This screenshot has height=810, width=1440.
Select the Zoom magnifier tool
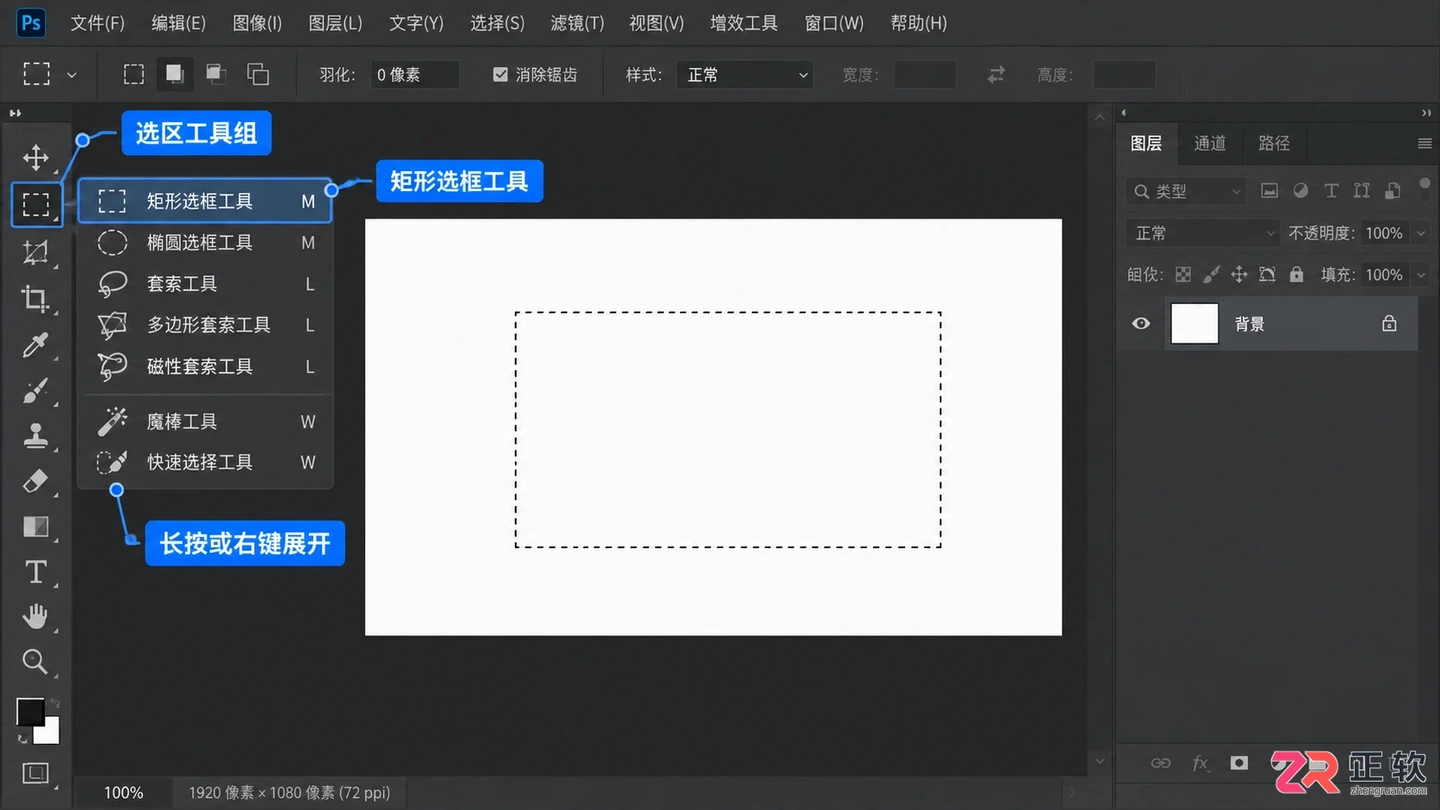(36, 661)
